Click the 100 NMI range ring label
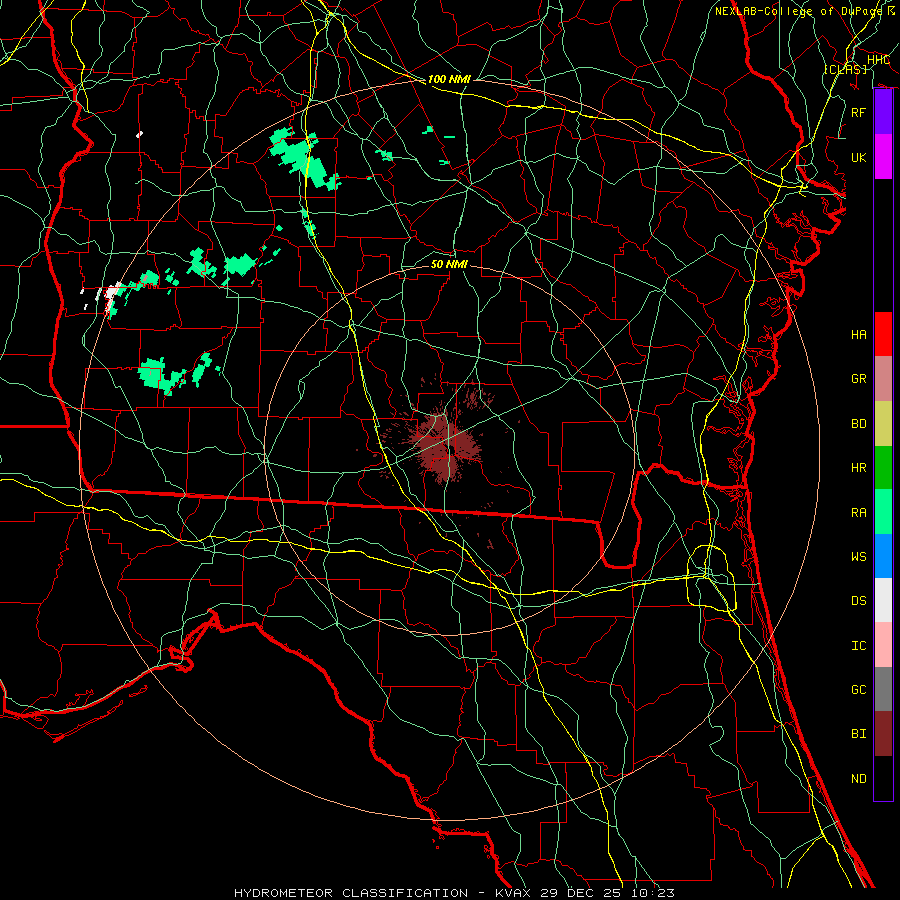900x900 pixels. pos(449,79)
